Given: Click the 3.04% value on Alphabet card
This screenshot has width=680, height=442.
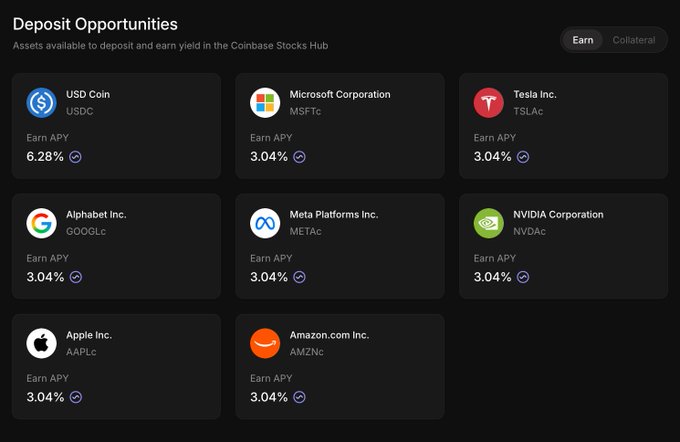Looking at the screenshot, I should [45, 277].
